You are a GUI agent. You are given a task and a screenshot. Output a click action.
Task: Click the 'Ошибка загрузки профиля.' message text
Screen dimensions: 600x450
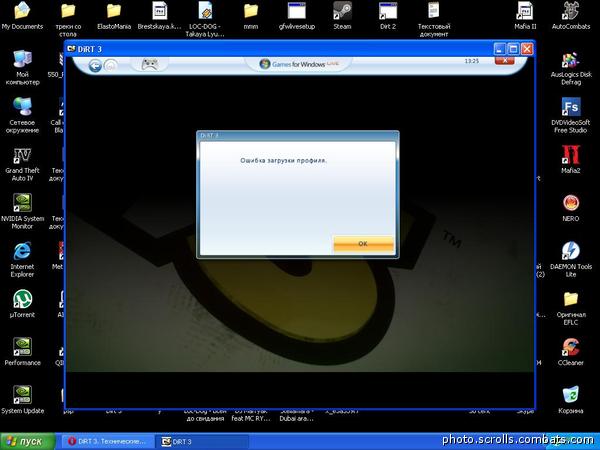coord(283,161)
